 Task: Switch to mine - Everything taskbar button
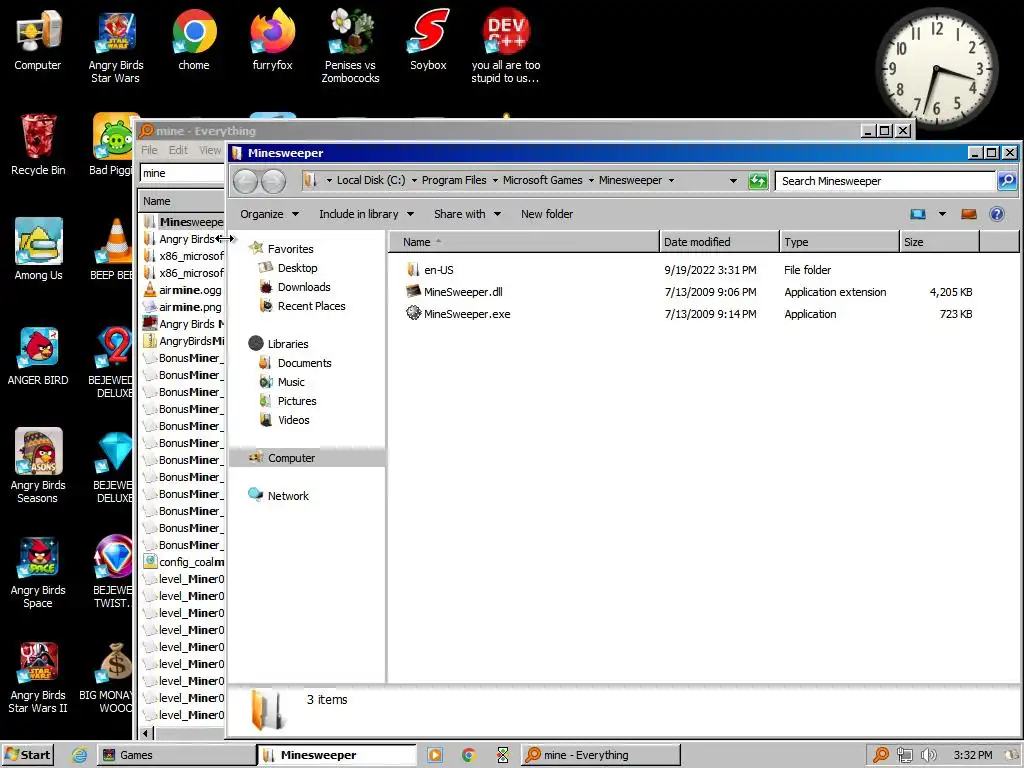[x=601, y=755]
